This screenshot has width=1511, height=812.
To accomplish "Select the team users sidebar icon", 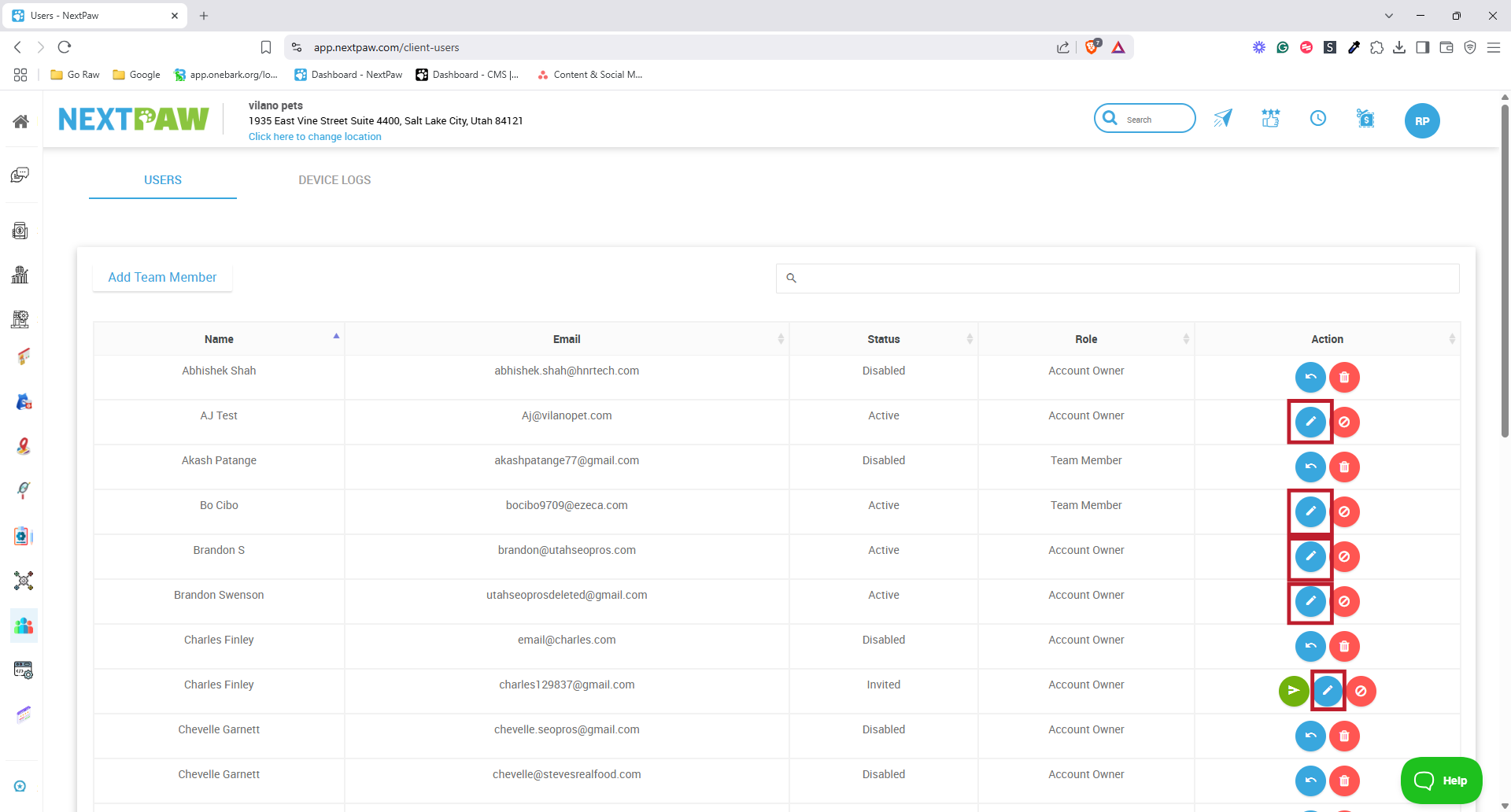I will pyautogui.click(x=24, y=626).
